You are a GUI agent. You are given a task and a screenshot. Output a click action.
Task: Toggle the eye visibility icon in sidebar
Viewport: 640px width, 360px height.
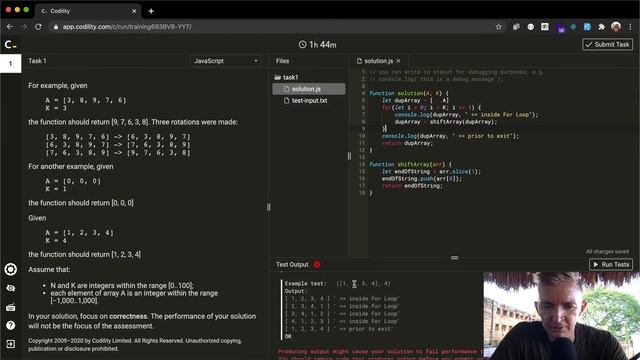tap(11, 288)
